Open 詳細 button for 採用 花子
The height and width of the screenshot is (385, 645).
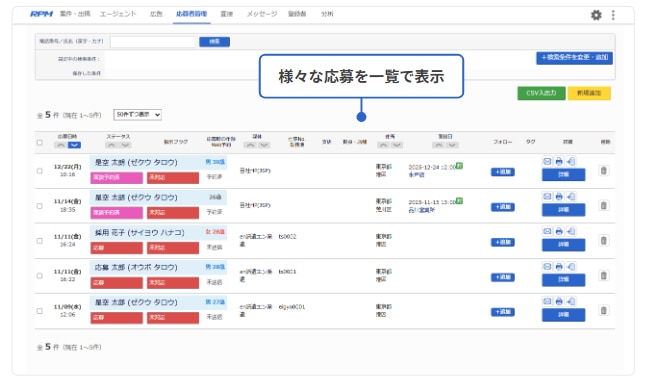563,244
